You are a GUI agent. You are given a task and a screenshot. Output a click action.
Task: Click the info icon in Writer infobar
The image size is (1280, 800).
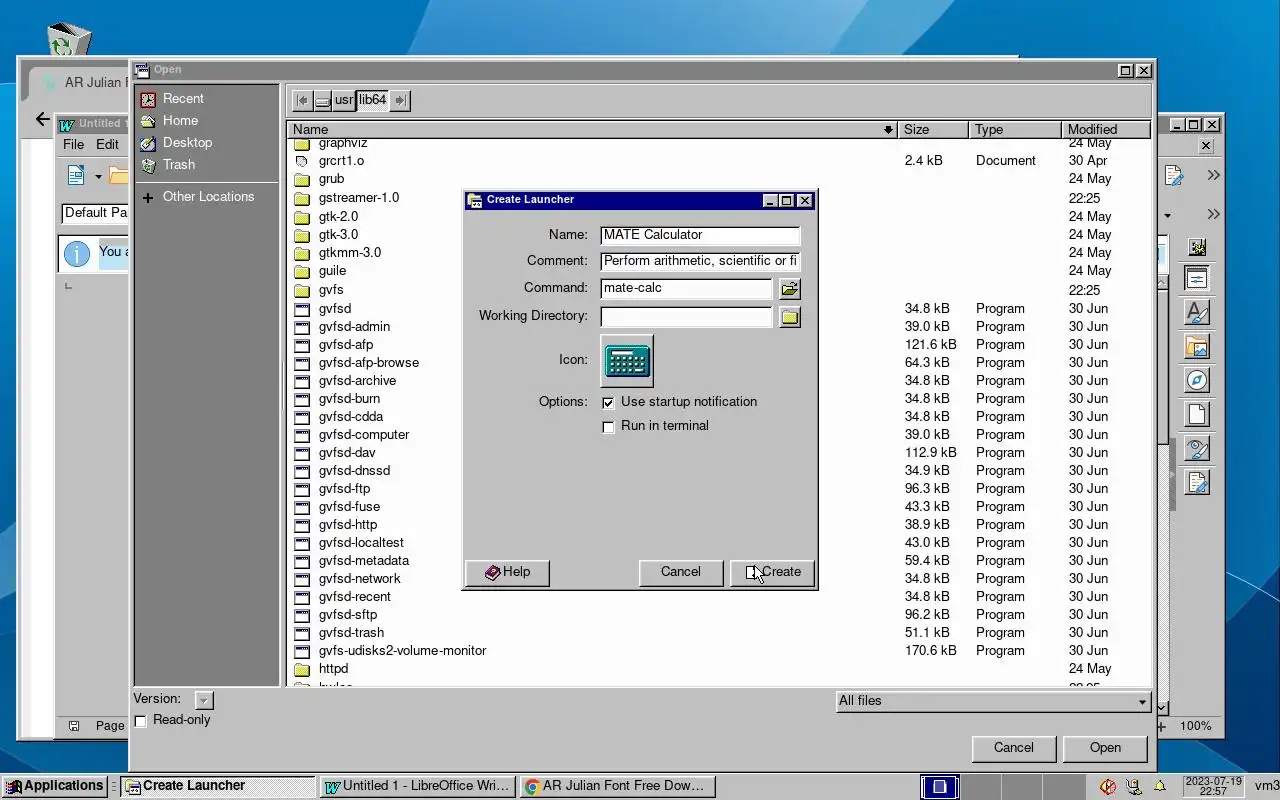pos(77,254)
